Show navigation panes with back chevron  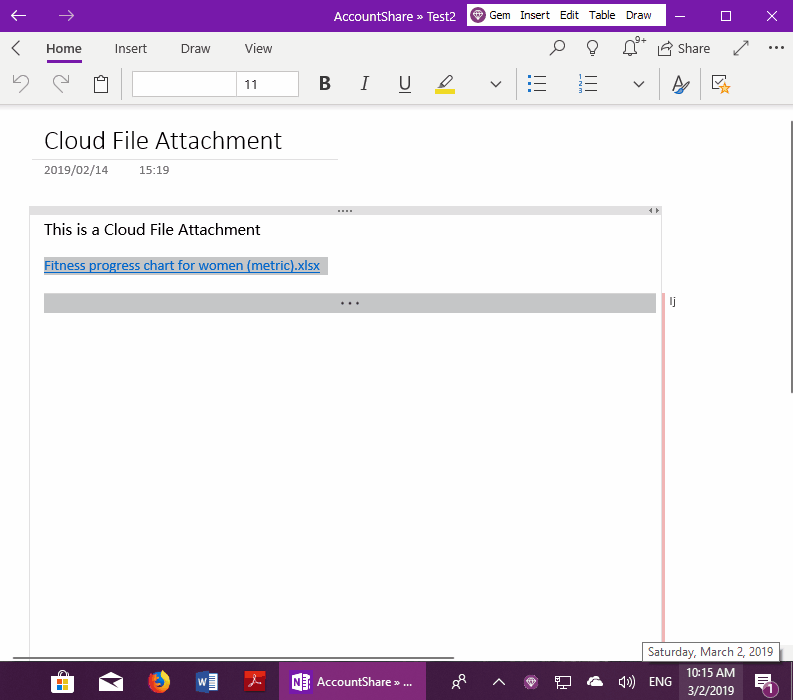point(16,48)
